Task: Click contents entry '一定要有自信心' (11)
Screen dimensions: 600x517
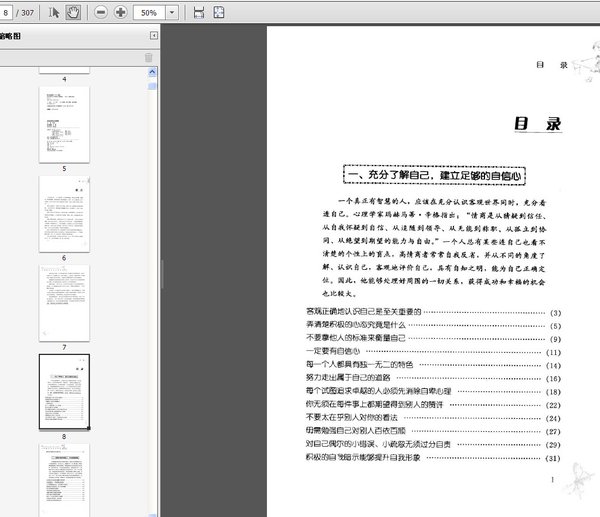Action: point(434,352)
